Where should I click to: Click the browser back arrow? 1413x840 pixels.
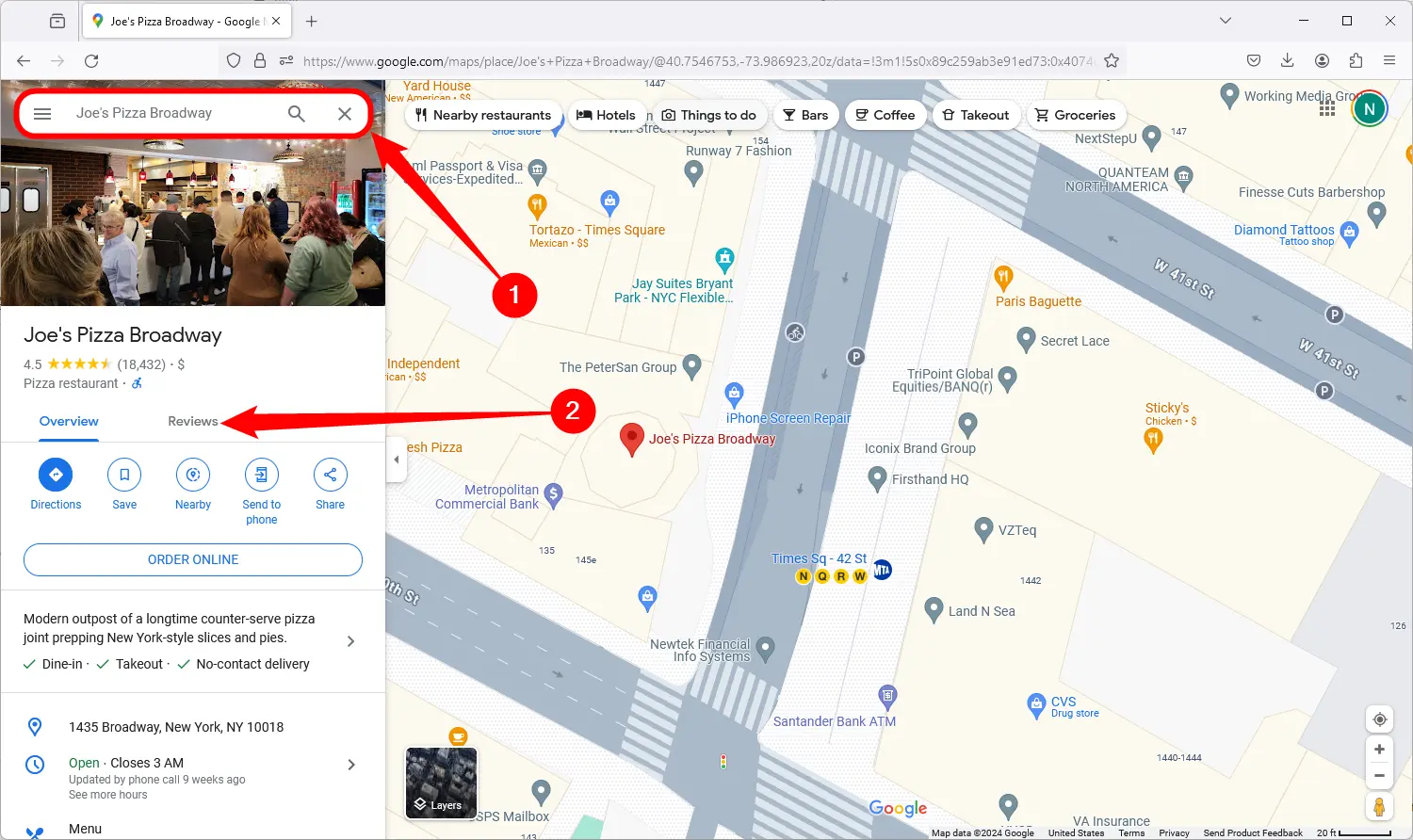pos(24,60)
